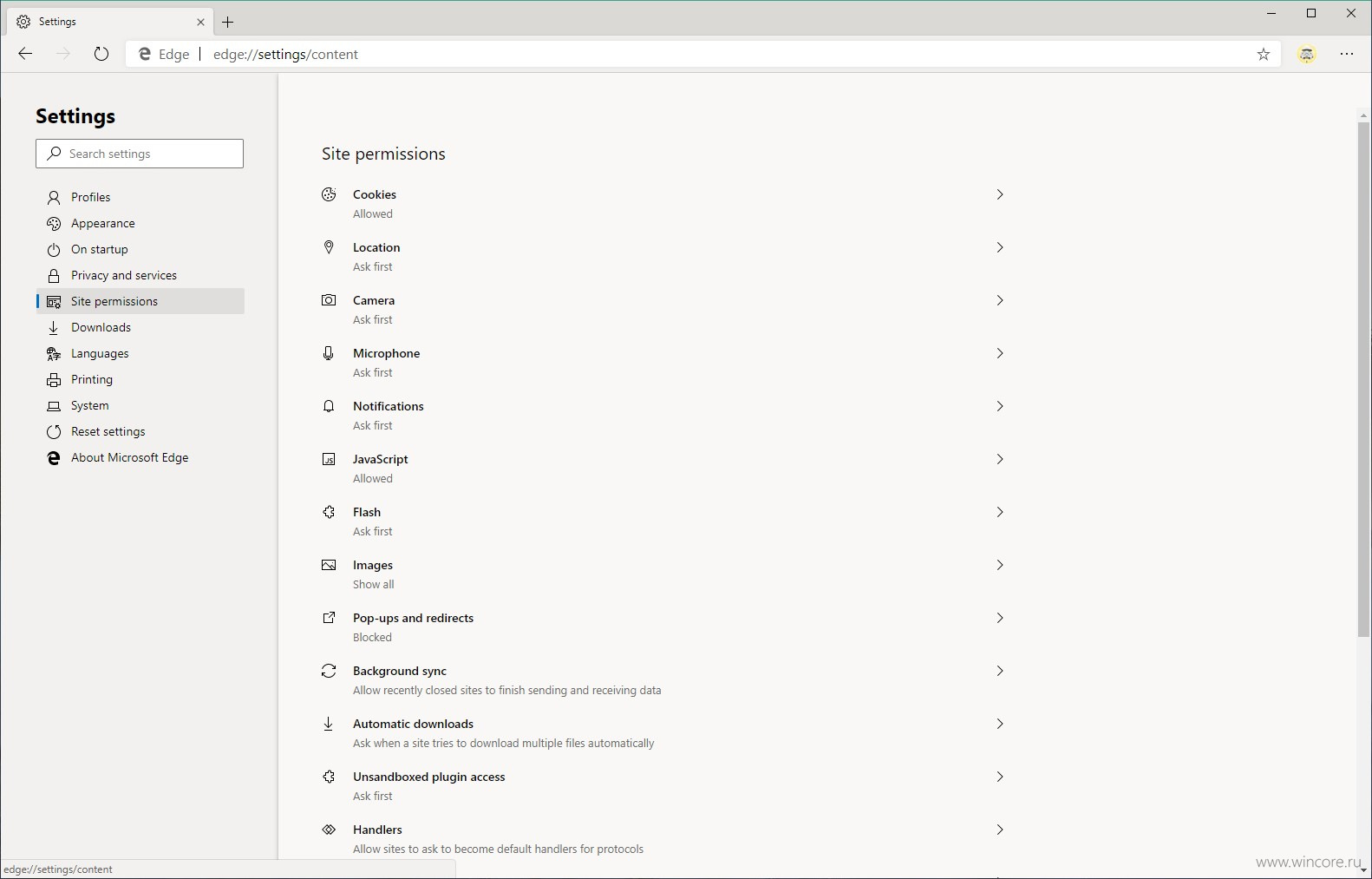1372x879 pixels.
Task: Open Profiles settings section
Action: [140, 197]
